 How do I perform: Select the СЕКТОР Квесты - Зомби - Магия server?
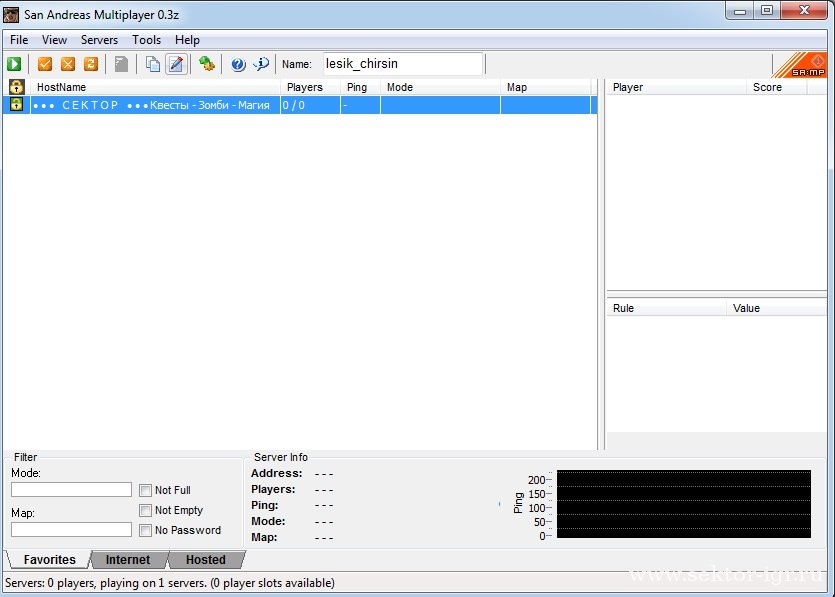point(300,105)
